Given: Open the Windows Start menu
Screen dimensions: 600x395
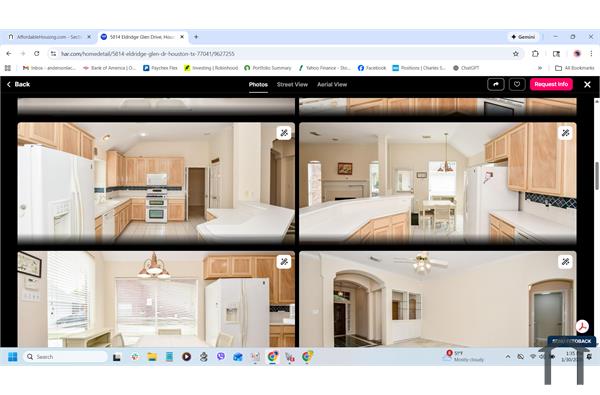Looking at the screenshot, I should coord(13,357).
